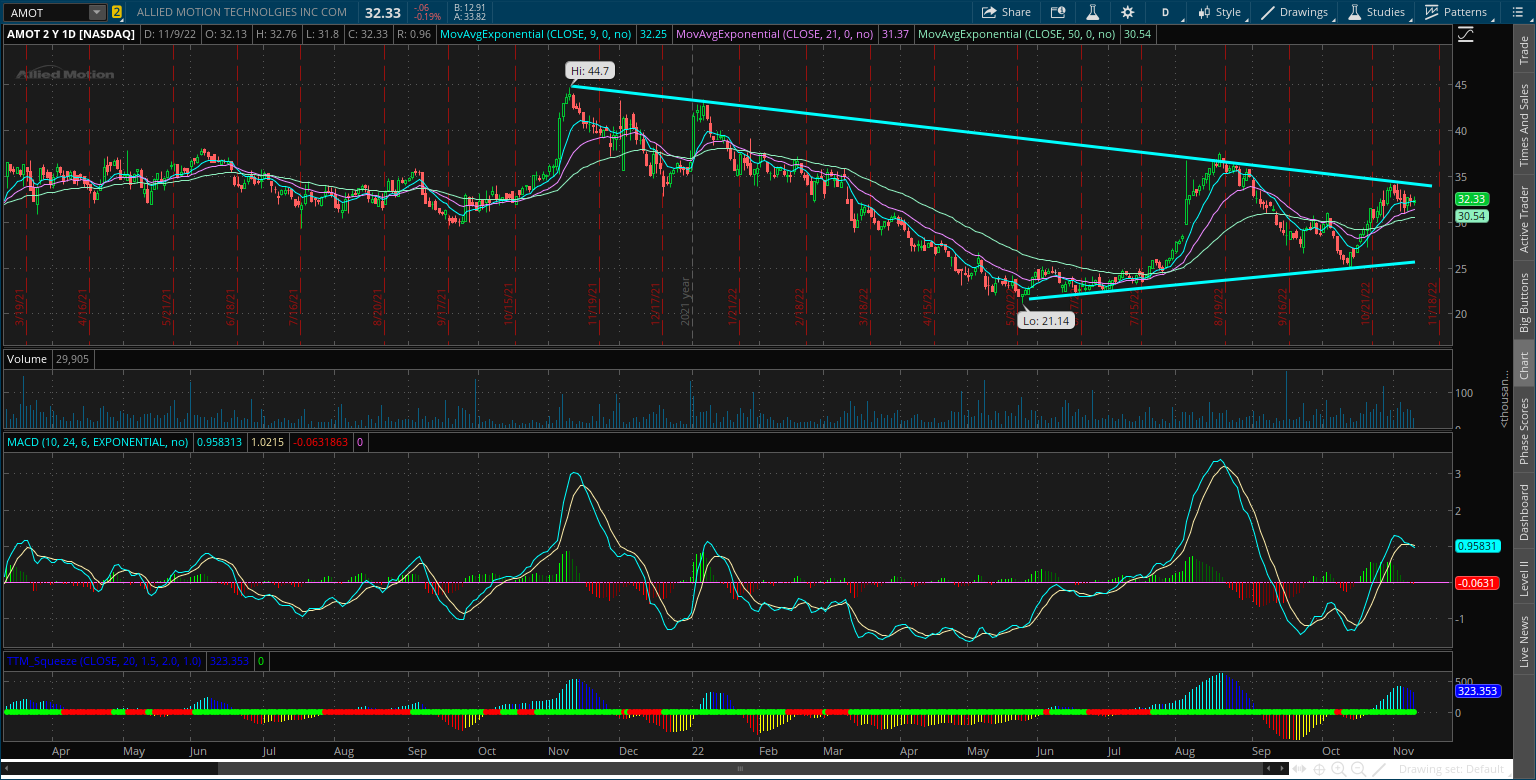
Task: Click the Volume study label
Action: coord(27,358)
